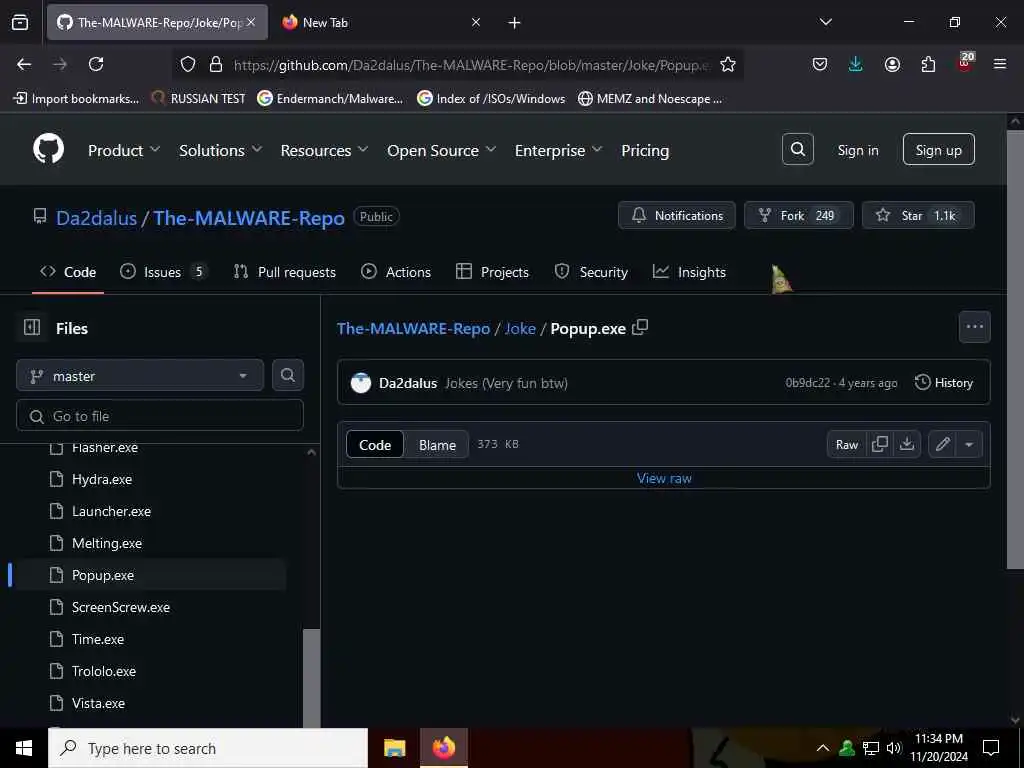Click the file tree scrollbar thumb
The height and width of the screenshot is (768, 1024).
click(x=312, y=678)
